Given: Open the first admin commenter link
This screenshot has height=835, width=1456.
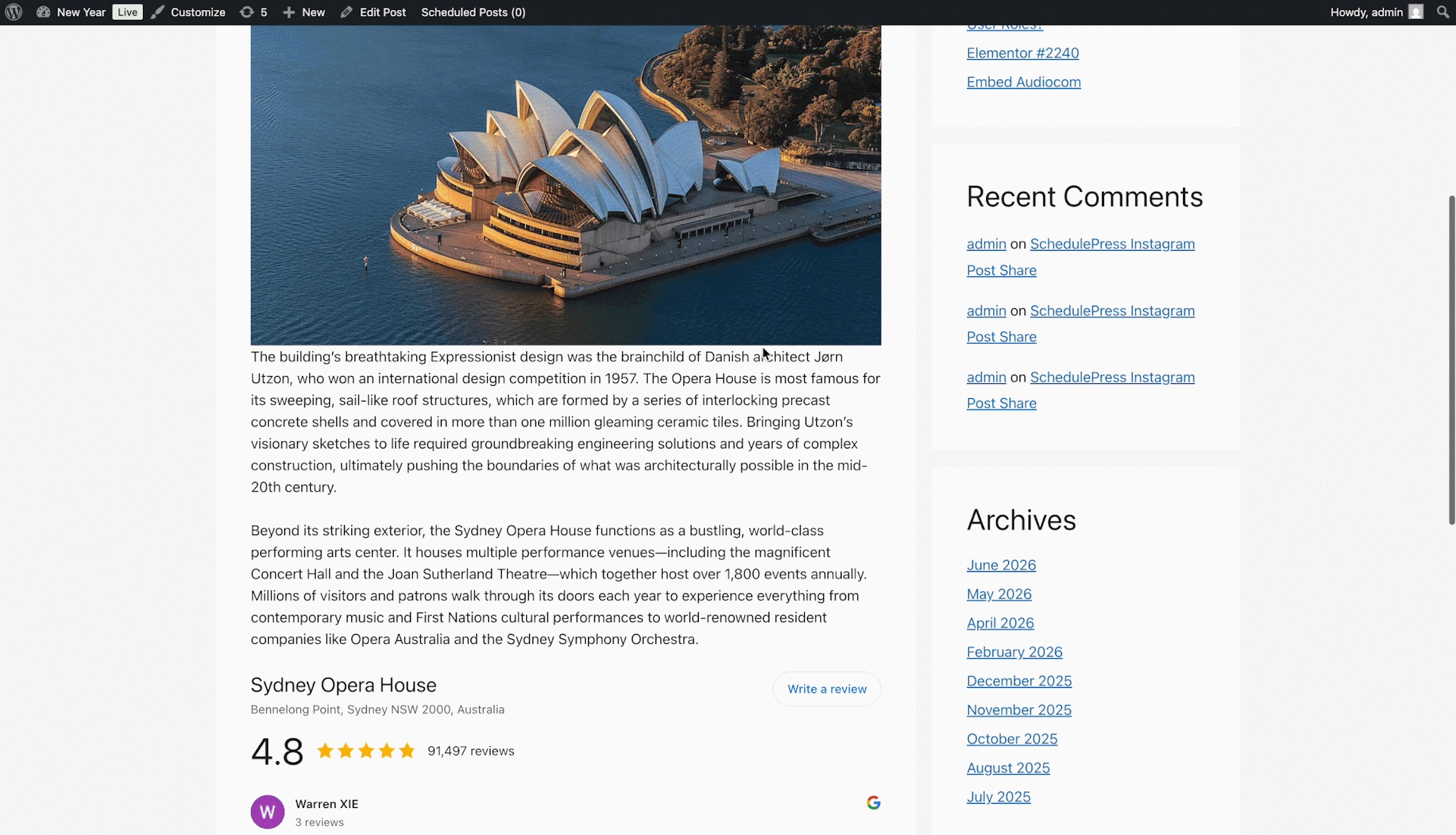Looking at the screenshot, I should point(986,244).
